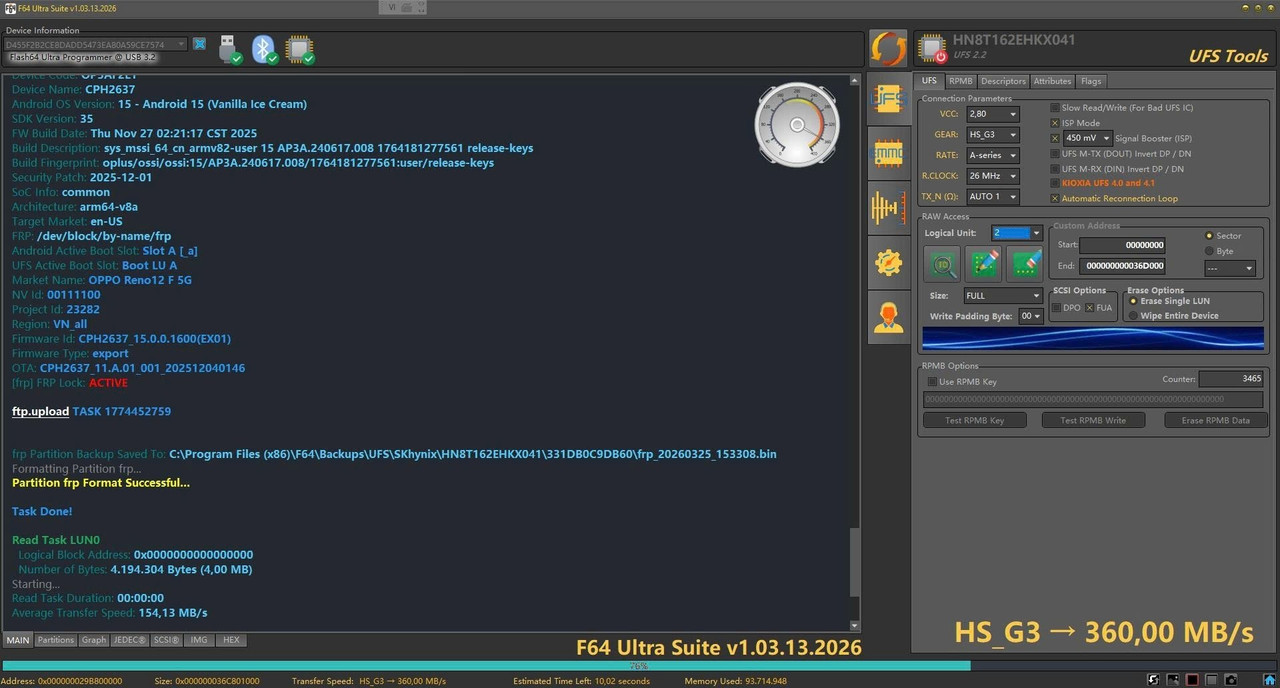
Task: Open the settings gear sidebar icon
Action: coord(888,263)
